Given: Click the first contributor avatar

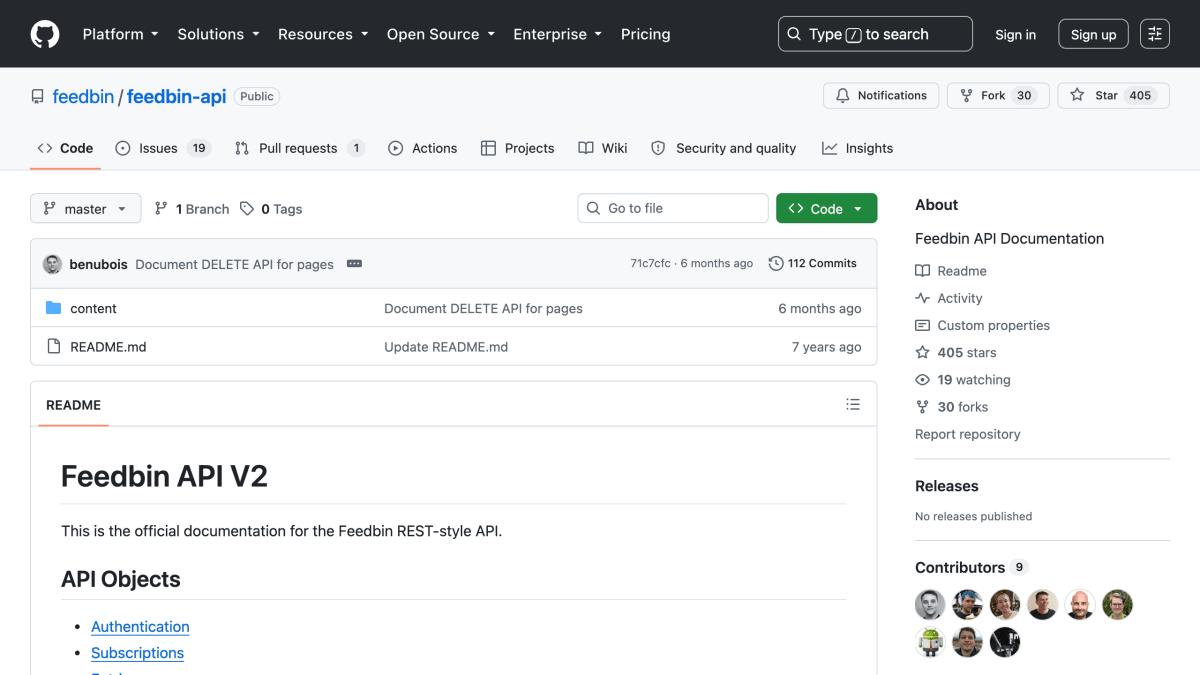Looking at the screenshot, I should pos(930,605).
